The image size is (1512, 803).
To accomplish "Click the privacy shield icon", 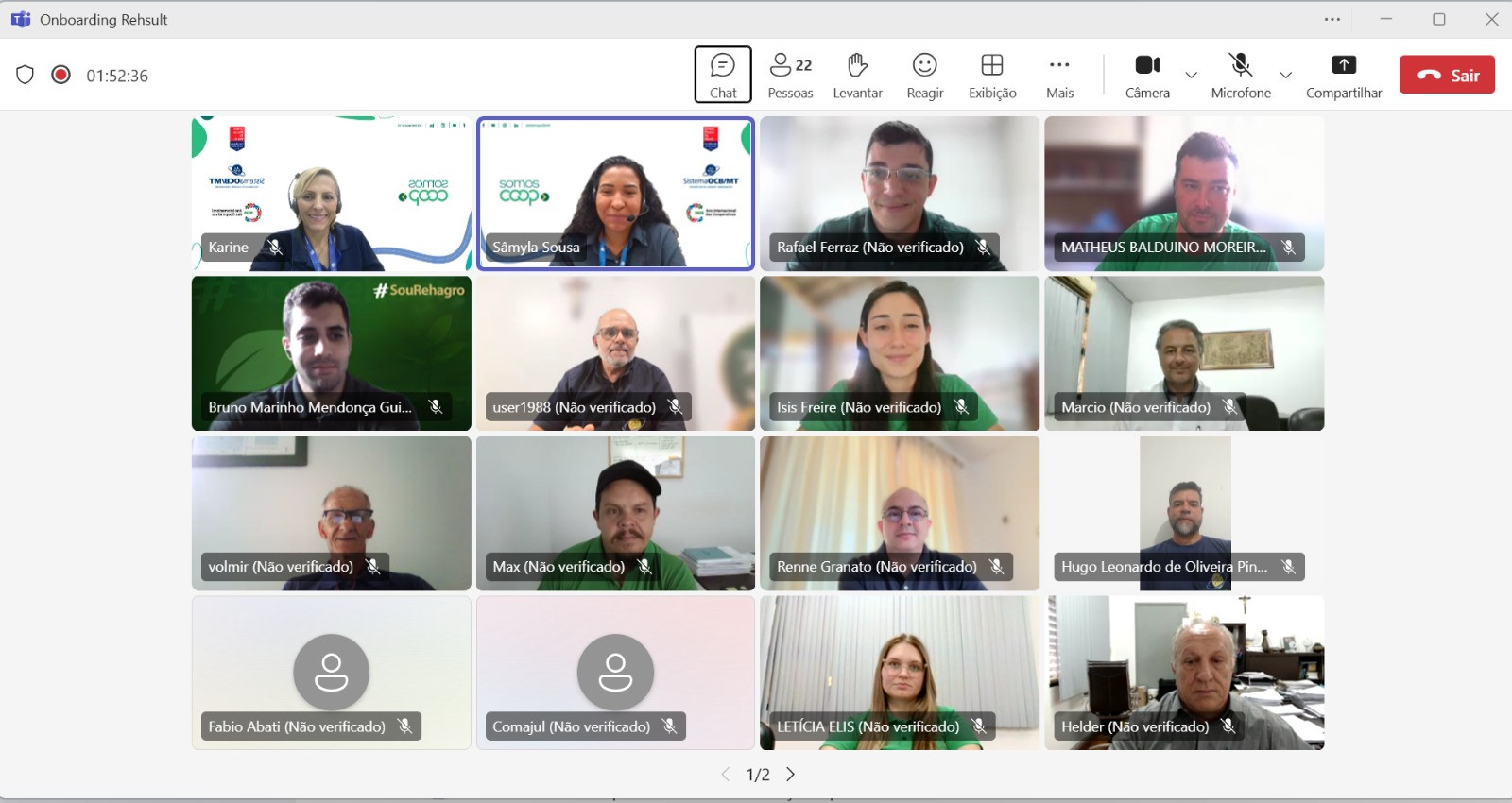I will 26,75.
